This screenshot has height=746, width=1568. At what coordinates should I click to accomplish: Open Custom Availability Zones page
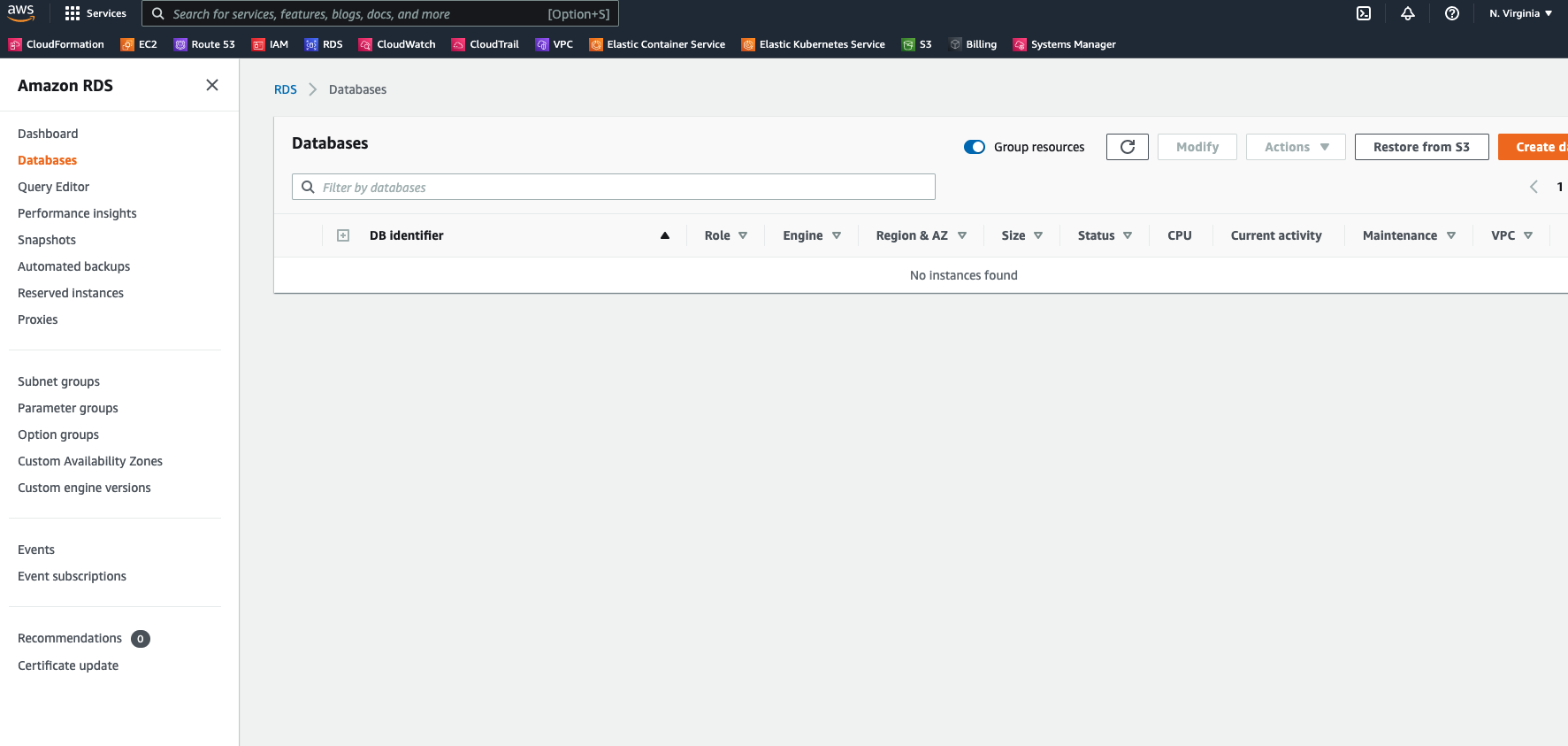[90, 461]
